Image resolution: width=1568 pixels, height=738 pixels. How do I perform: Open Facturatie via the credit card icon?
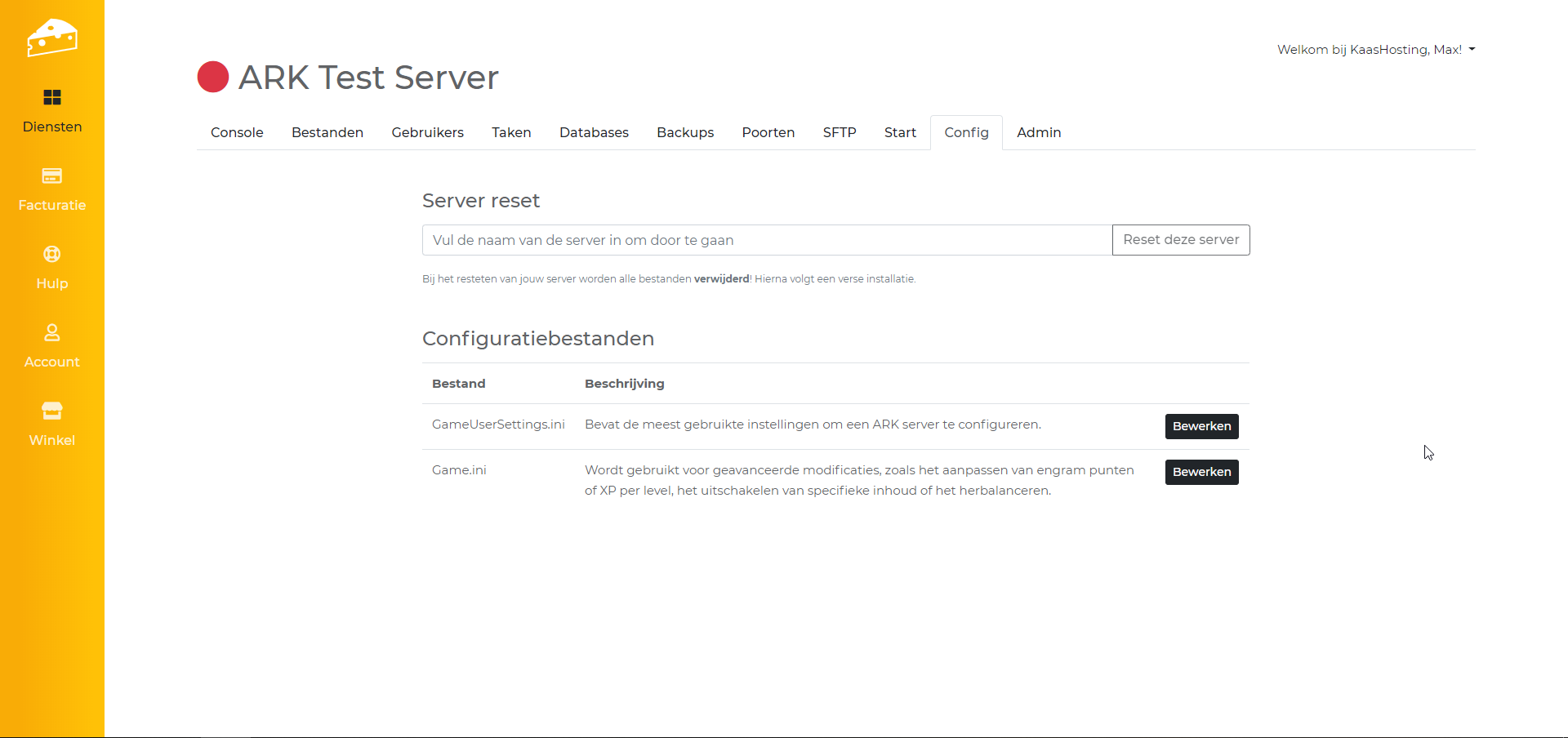click(52, 176)
